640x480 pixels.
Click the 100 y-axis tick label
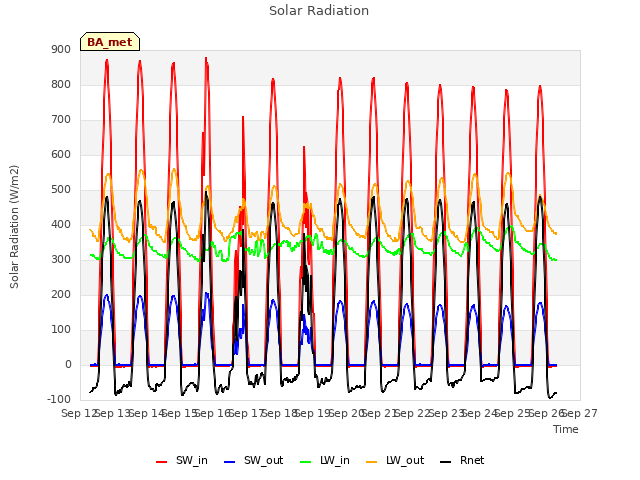61,330
